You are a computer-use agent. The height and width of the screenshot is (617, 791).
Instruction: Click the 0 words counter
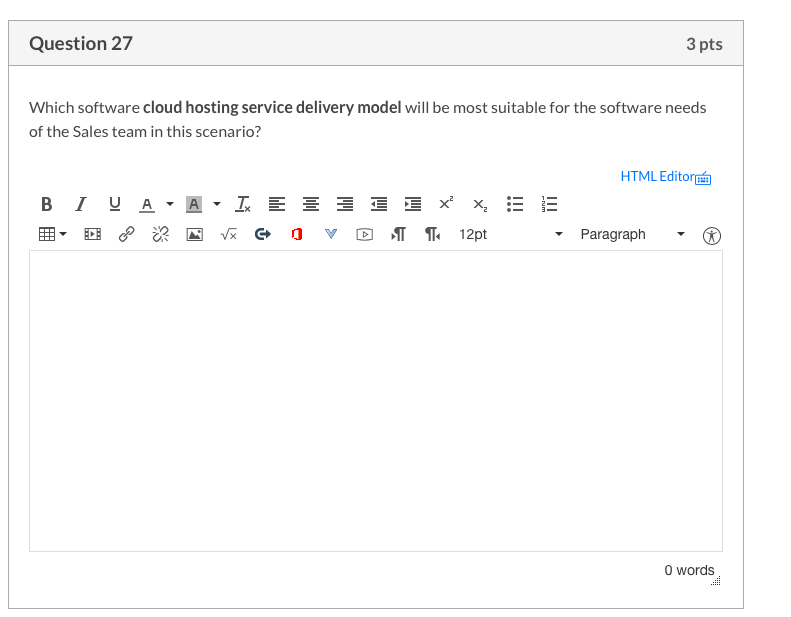[689, 570]
